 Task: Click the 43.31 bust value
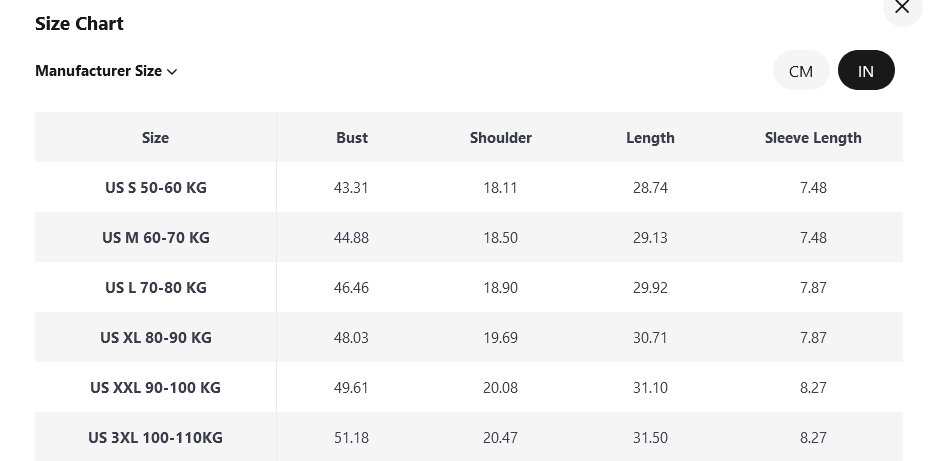click(351, 187)
